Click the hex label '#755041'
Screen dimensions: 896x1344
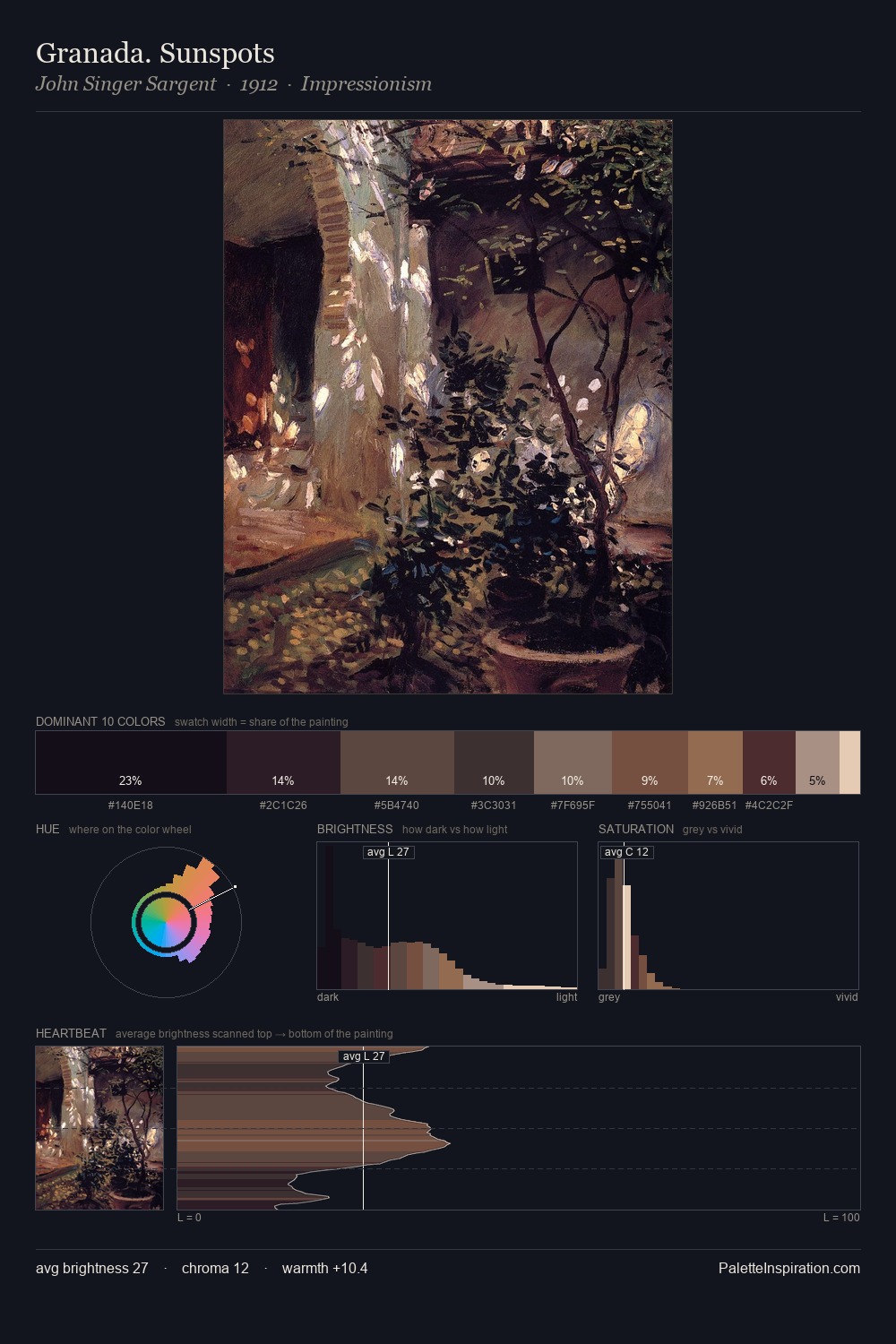point(650,806)
